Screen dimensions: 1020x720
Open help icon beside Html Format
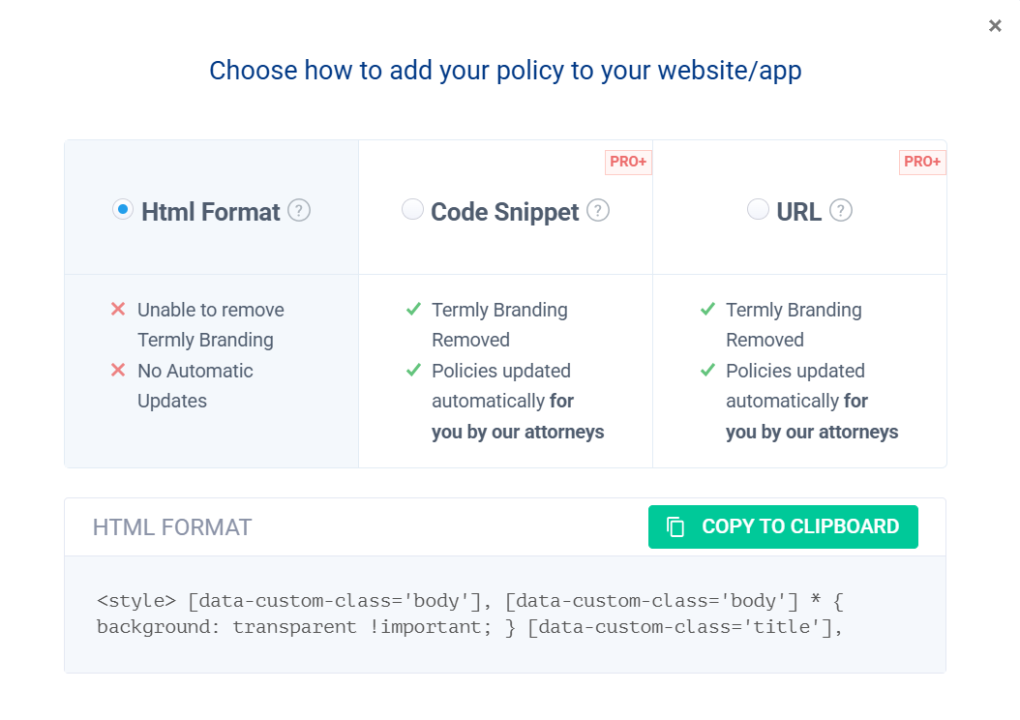[x=299, y=211]
